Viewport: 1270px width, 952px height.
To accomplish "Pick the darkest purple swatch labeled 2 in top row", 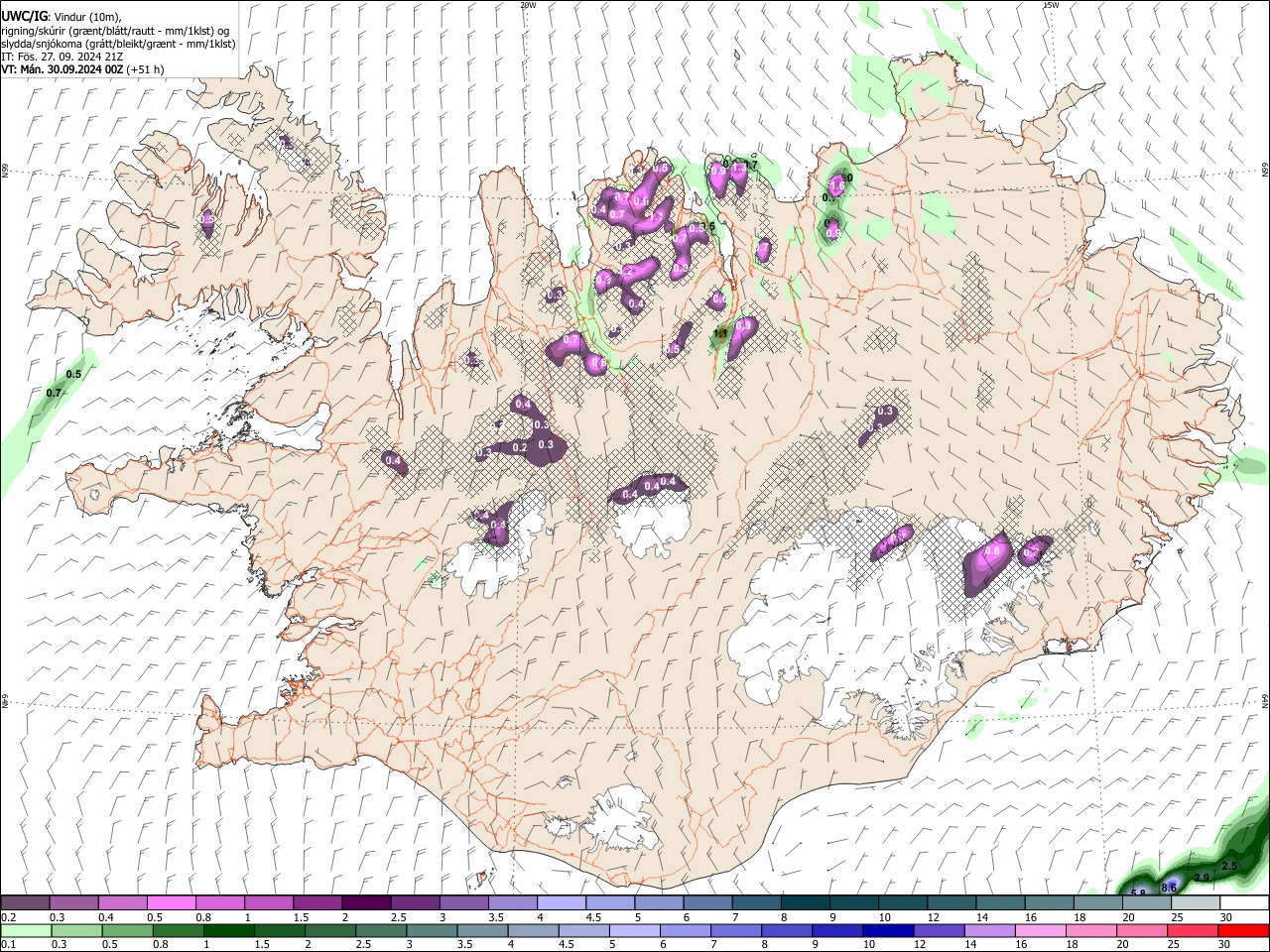I will click(x=367, y=902).
